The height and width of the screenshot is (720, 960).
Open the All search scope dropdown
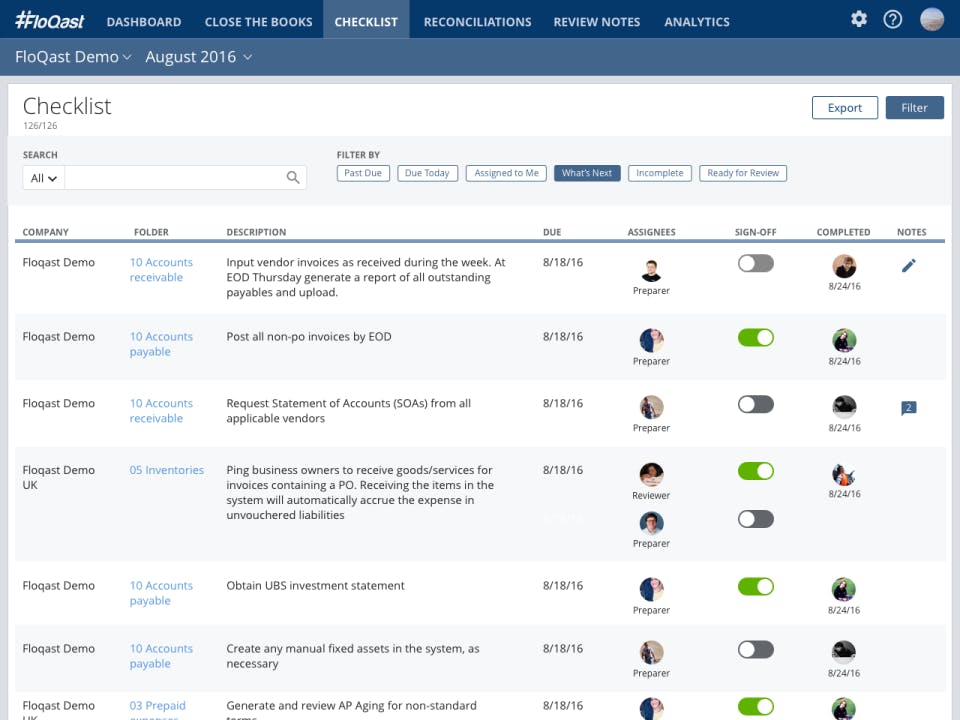[x=41, y=176]
